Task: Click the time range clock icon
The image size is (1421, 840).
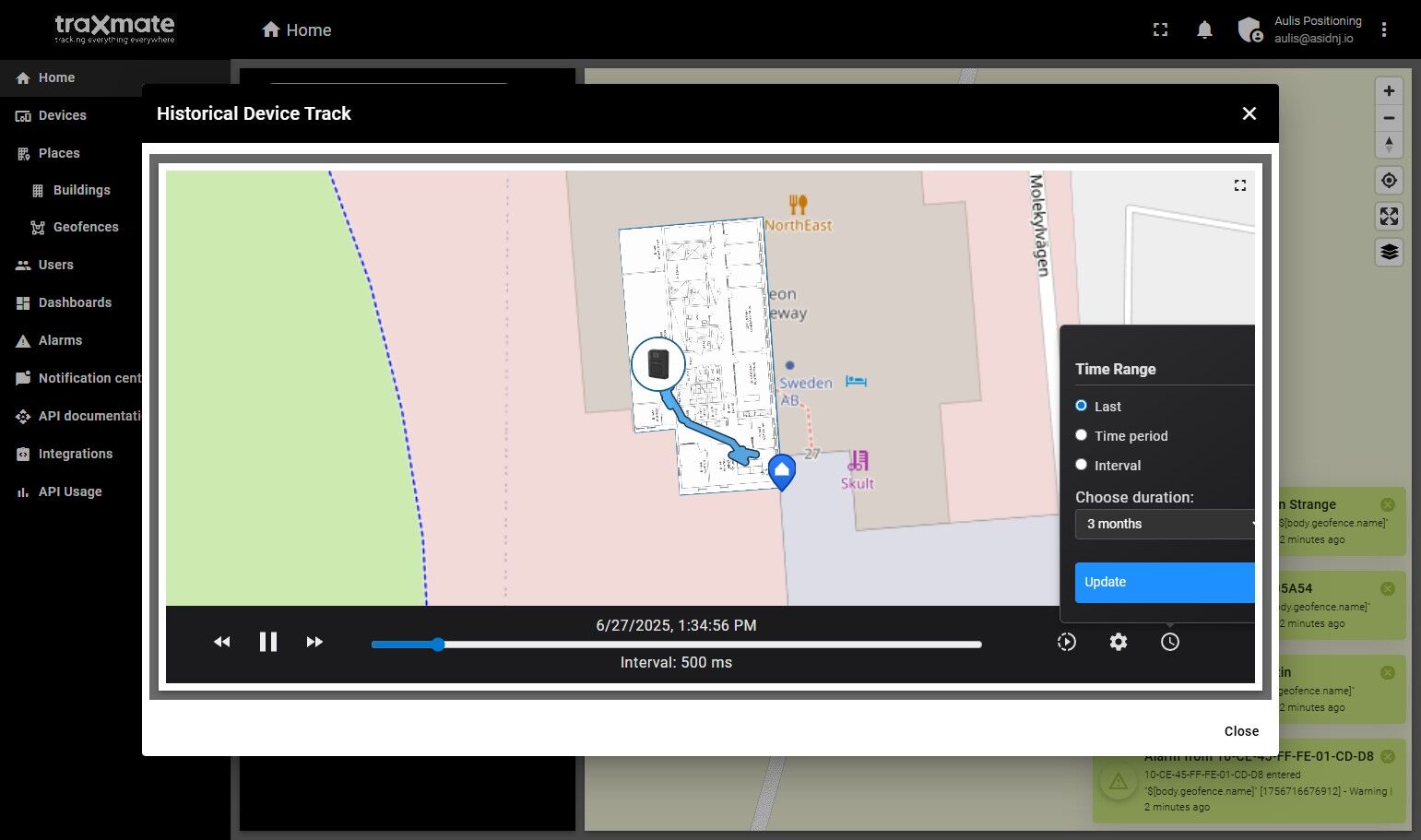Action: click(x=1170, y=642)
